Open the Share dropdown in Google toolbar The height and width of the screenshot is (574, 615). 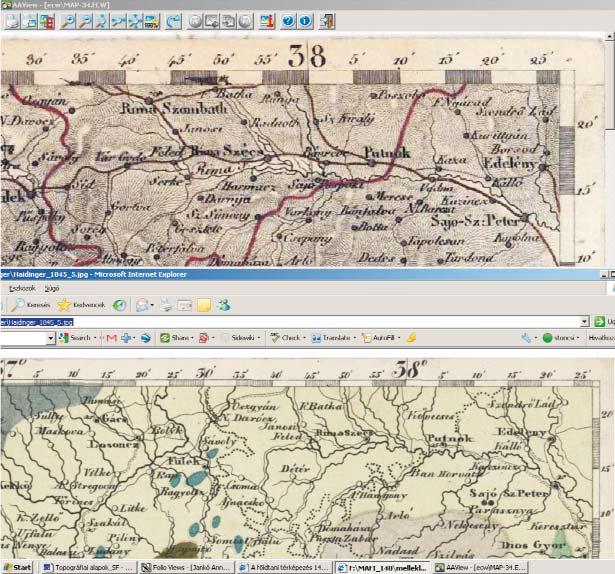(x=176, y=338)
